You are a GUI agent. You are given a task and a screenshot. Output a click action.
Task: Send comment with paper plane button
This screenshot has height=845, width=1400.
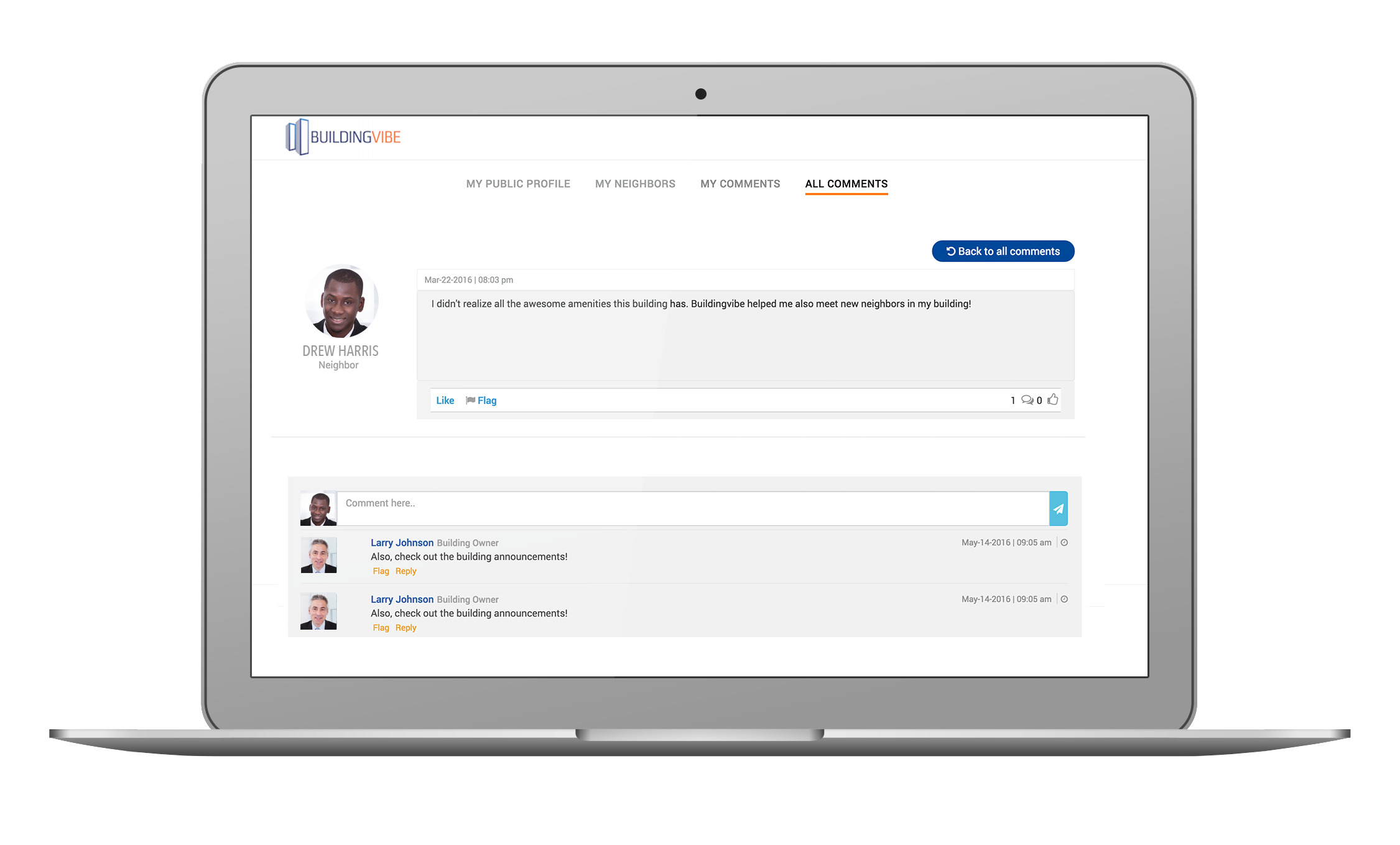click(1058, 508)
